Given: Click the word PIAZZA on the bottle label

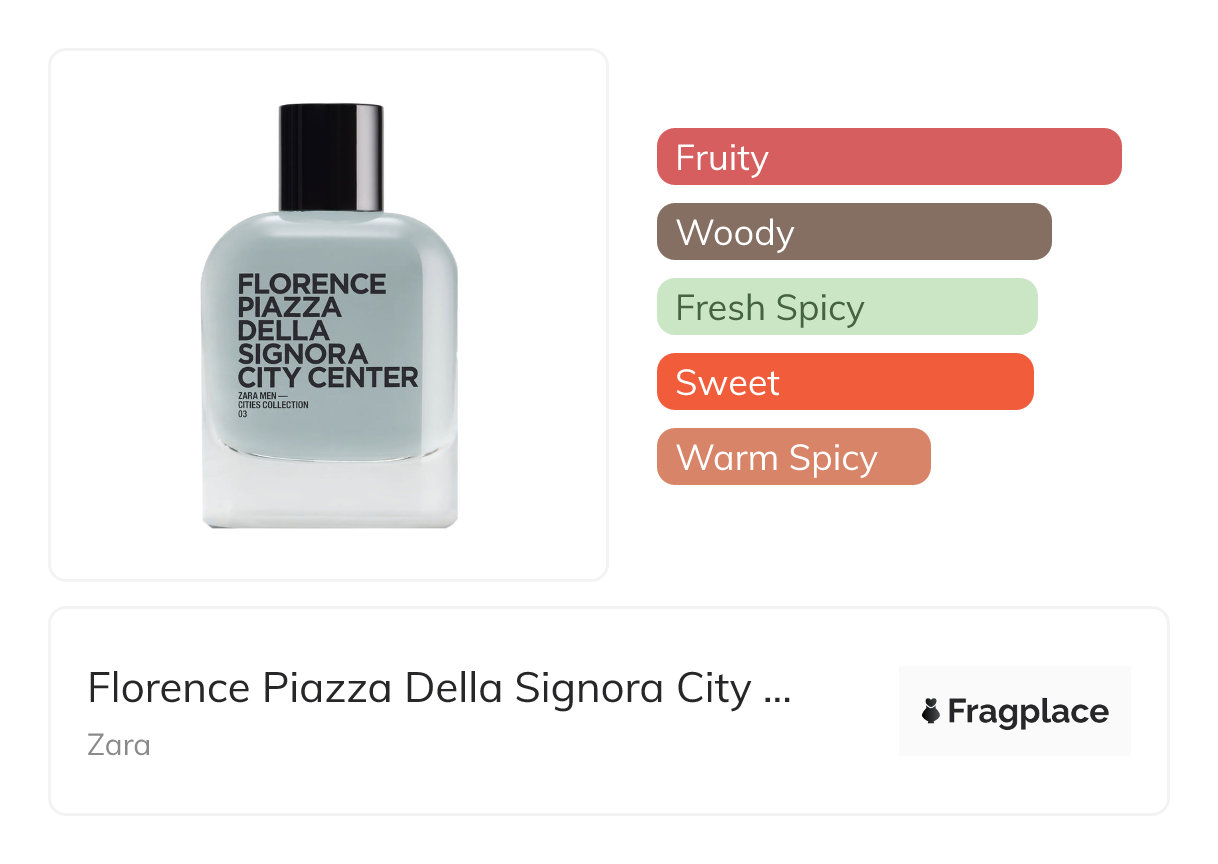Looking at the screenshot, I should coord(289,307).
